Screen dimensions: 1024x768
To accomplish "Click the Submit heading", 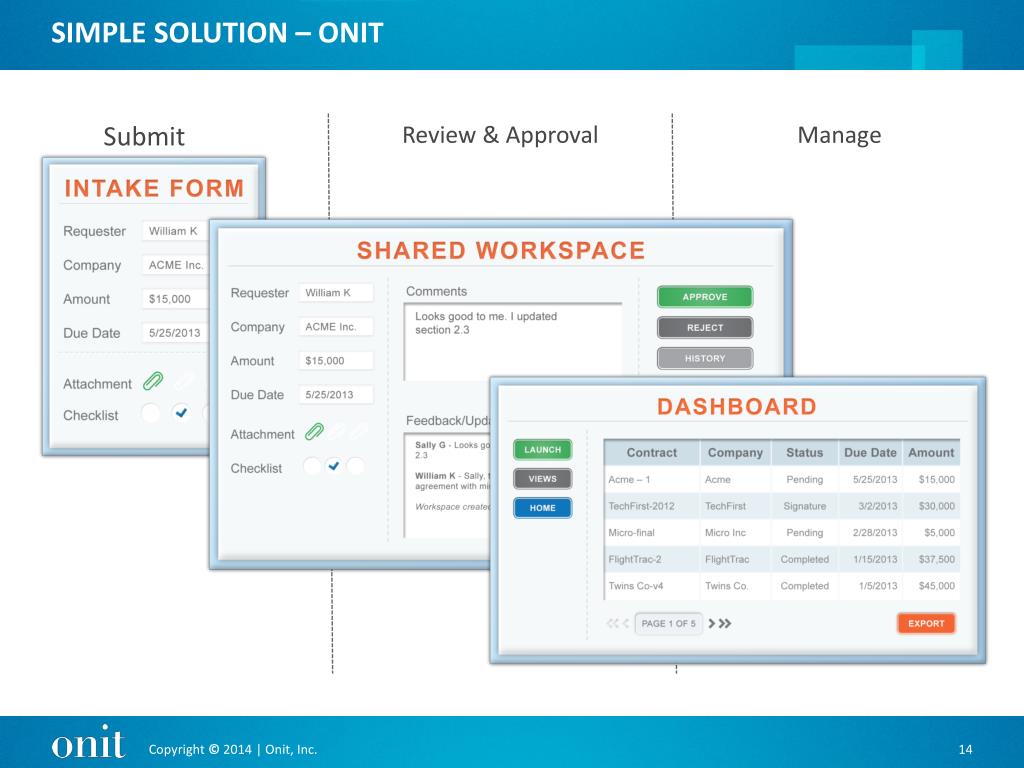I will click(144, 136).
